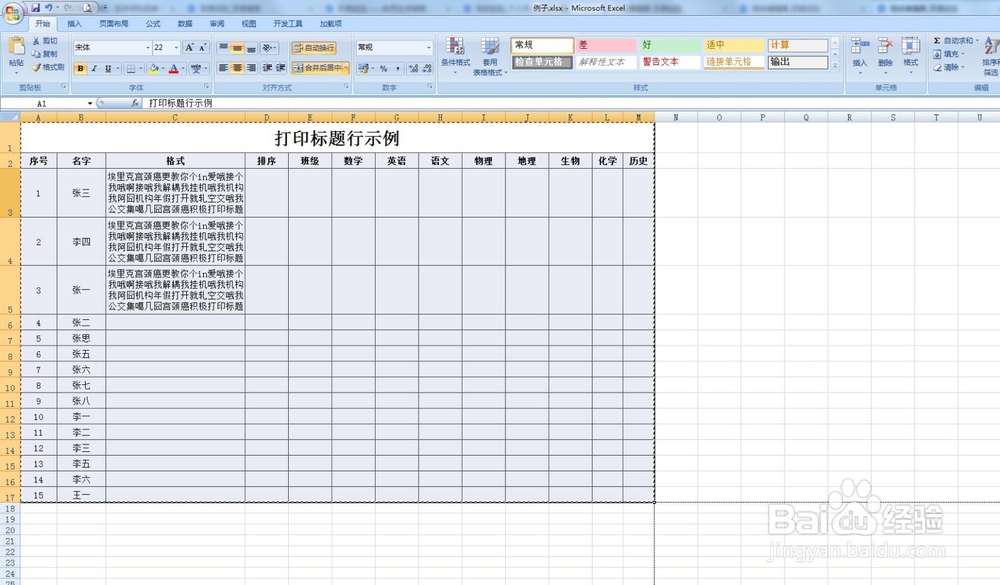The image size is (1000, 585).
Task: Open the font size 22 dropdown
Action: (176, 47)
